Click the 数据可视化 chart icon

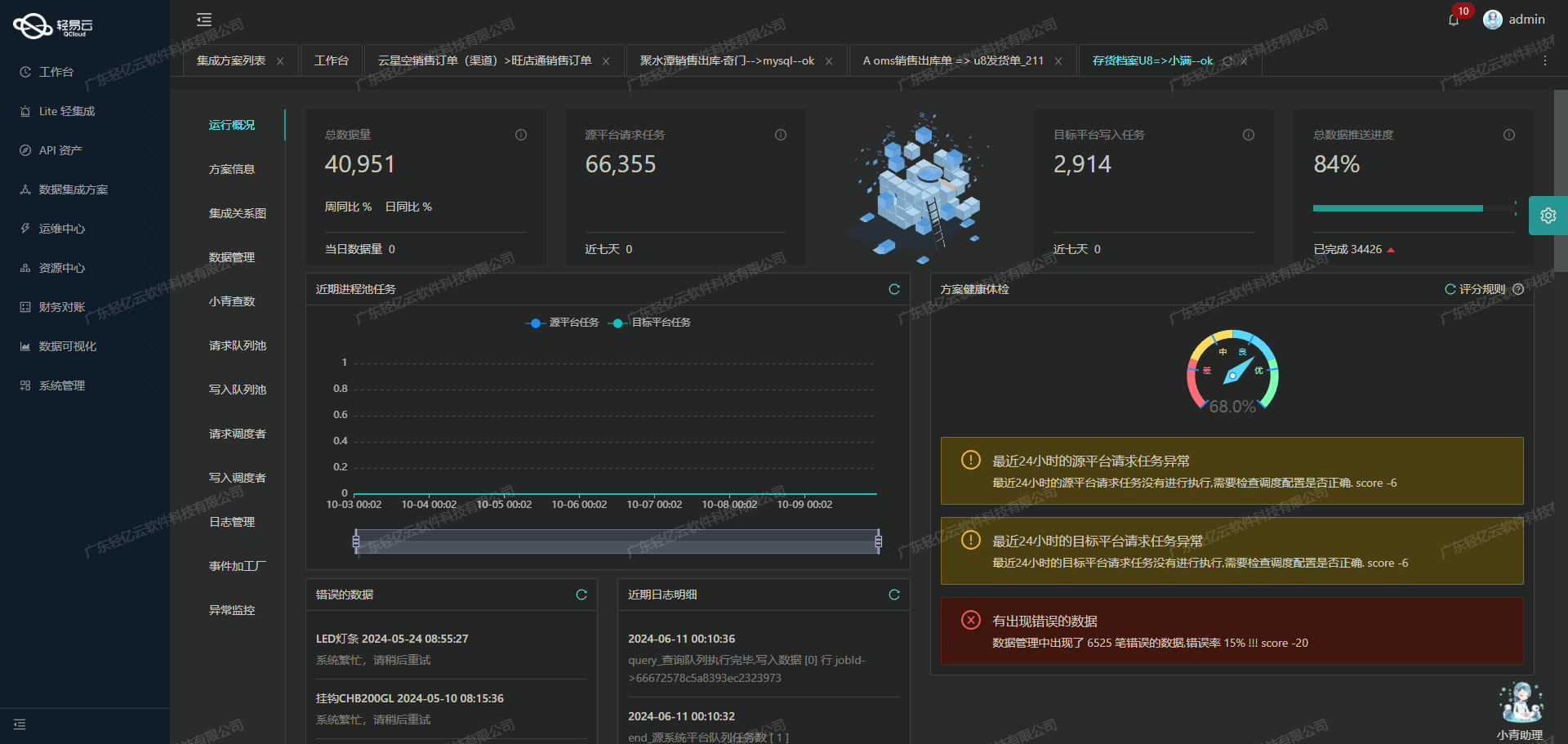25,346
